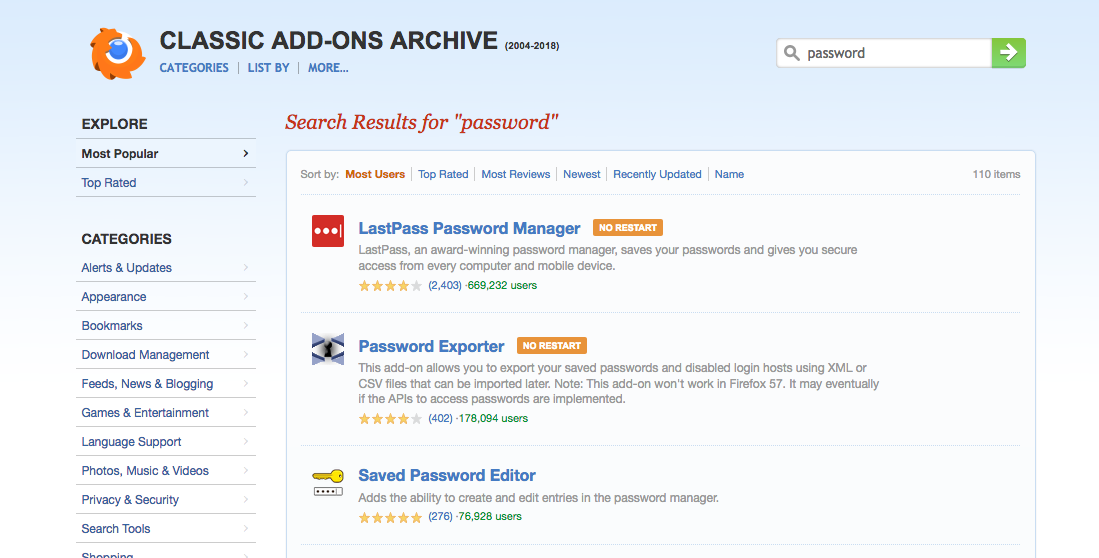The height and width of the screenshot is (558, 1099).
Task: Click the chevron beside Privacy & Security
Action: [x=246, y=499]
